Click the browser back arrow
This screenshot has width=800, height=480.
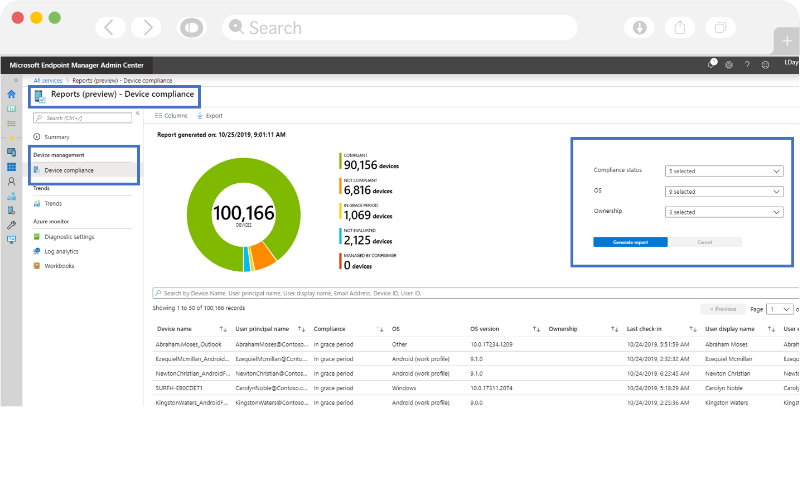[x=110, y=28]
